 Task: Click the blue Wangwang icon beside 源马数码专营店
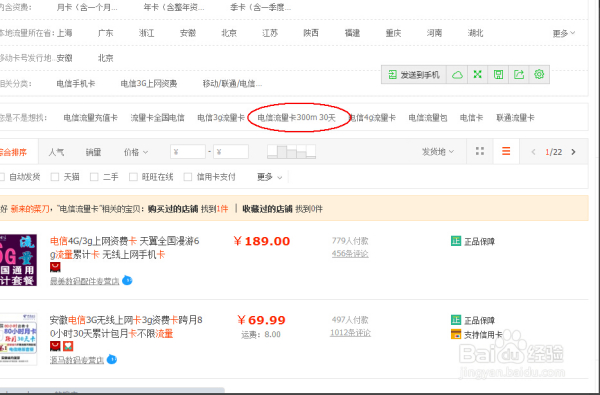click(x=112, y=359)
